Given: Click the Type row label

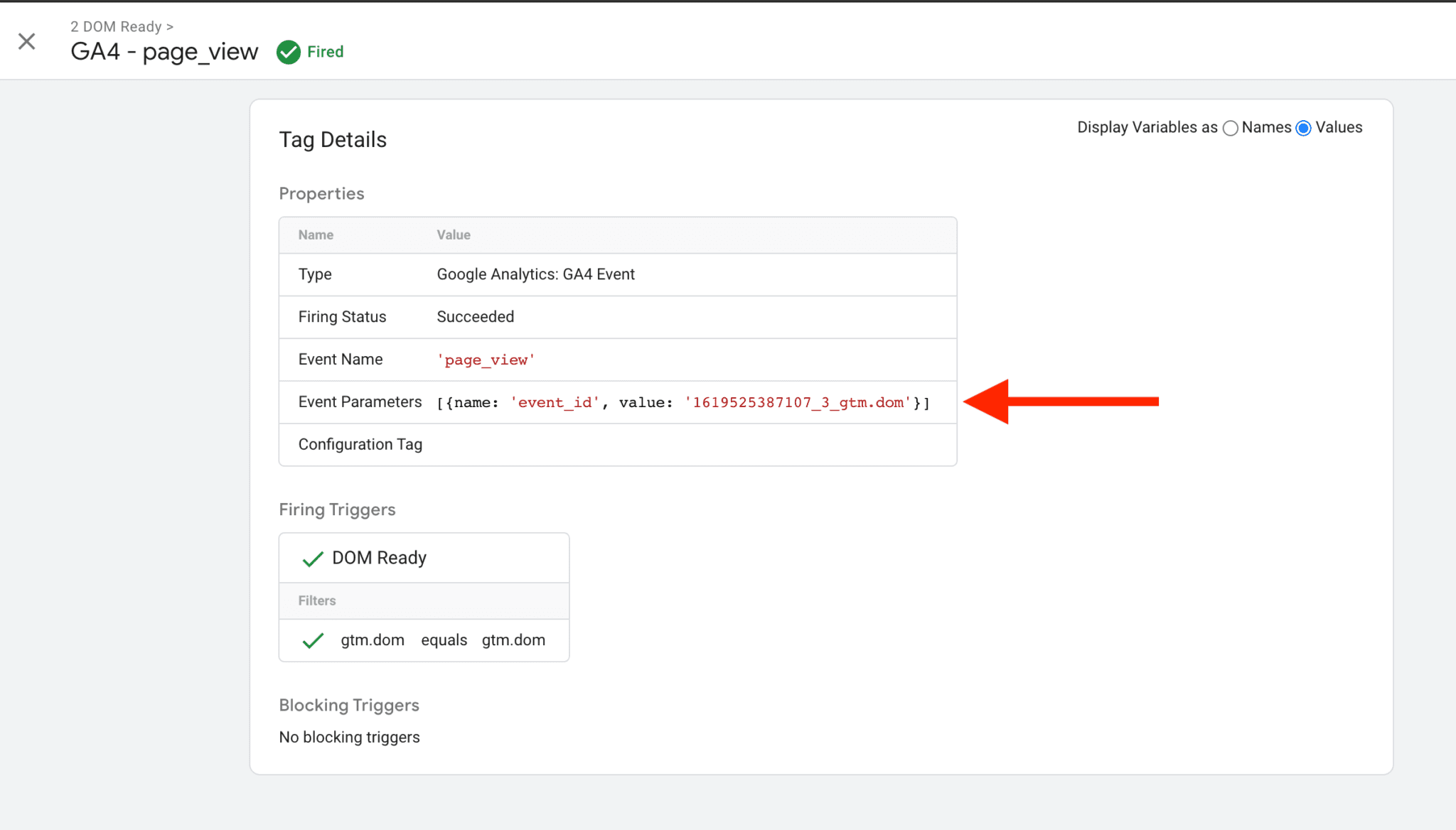Looking at the screenshot, I should 315,274.
